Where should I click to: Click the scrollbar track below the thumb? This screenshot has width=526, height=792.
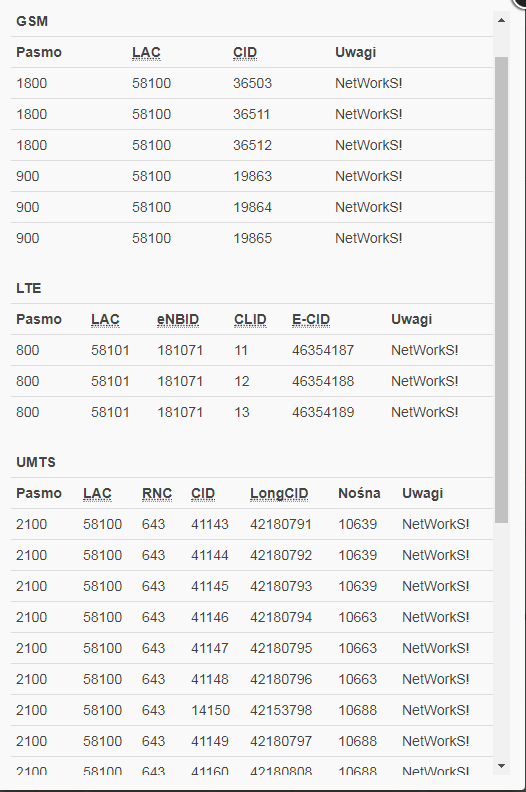click(x=501, y=641)
